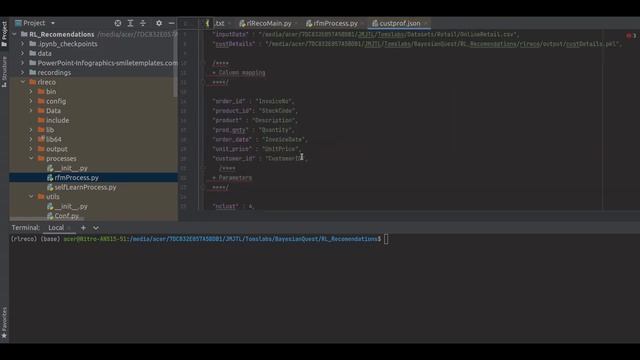Open the Project tool window sidebar button
Viewport: 640px width, 360px height.
pyautogui.click(x=4, y=34)
